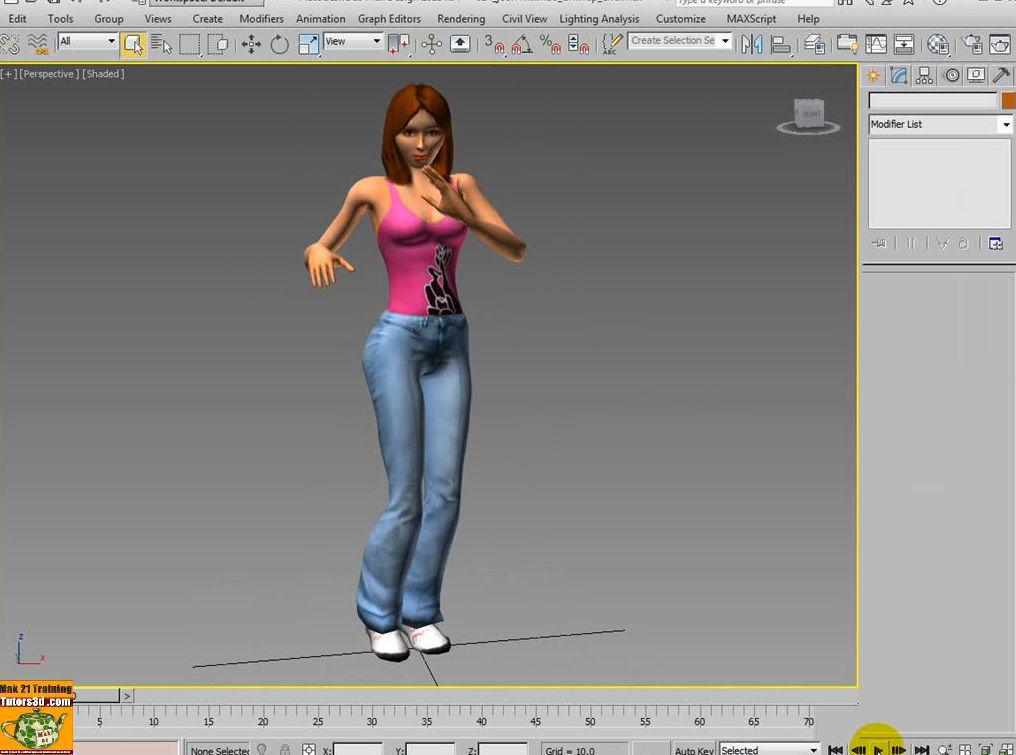Switch to the Hierarchy panel tab
The image size is (1016, 755).
[x=925, y=76]
